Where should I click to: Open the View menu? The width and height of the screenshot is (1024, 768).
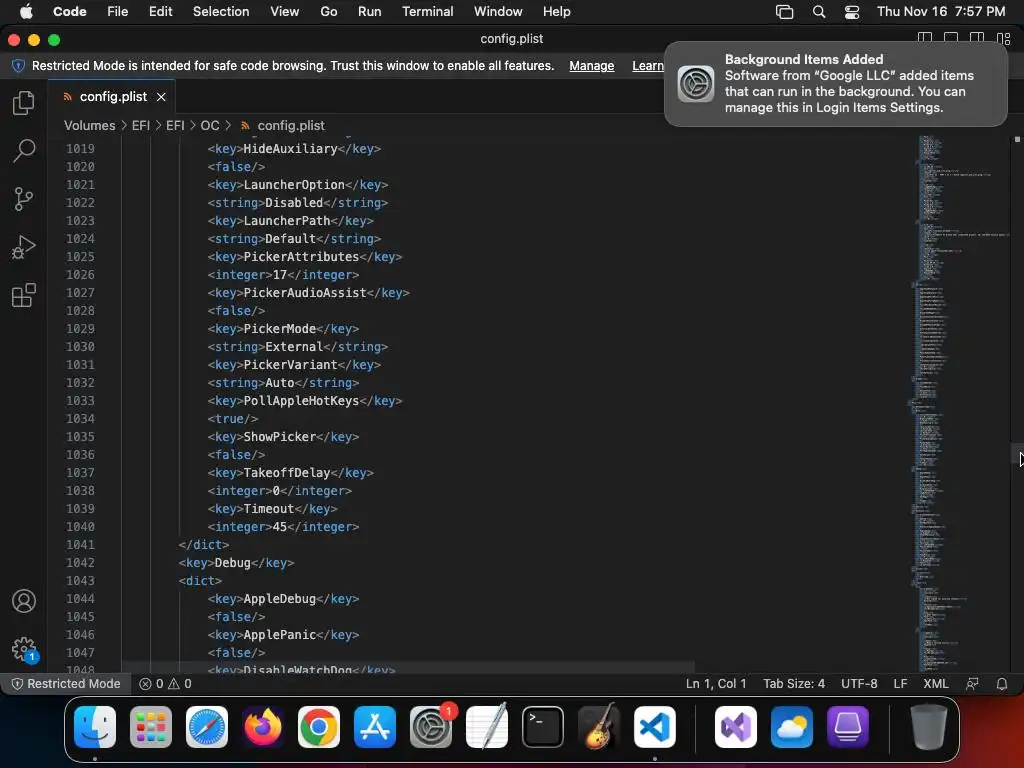(x=285, y=12)
